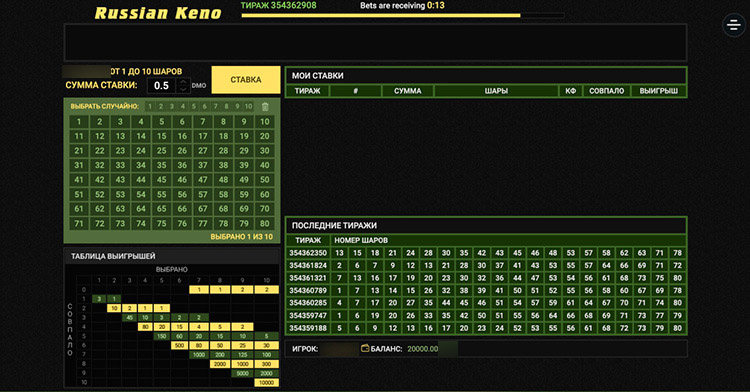Click the bet amount field showing 0.5

(162, 86)
